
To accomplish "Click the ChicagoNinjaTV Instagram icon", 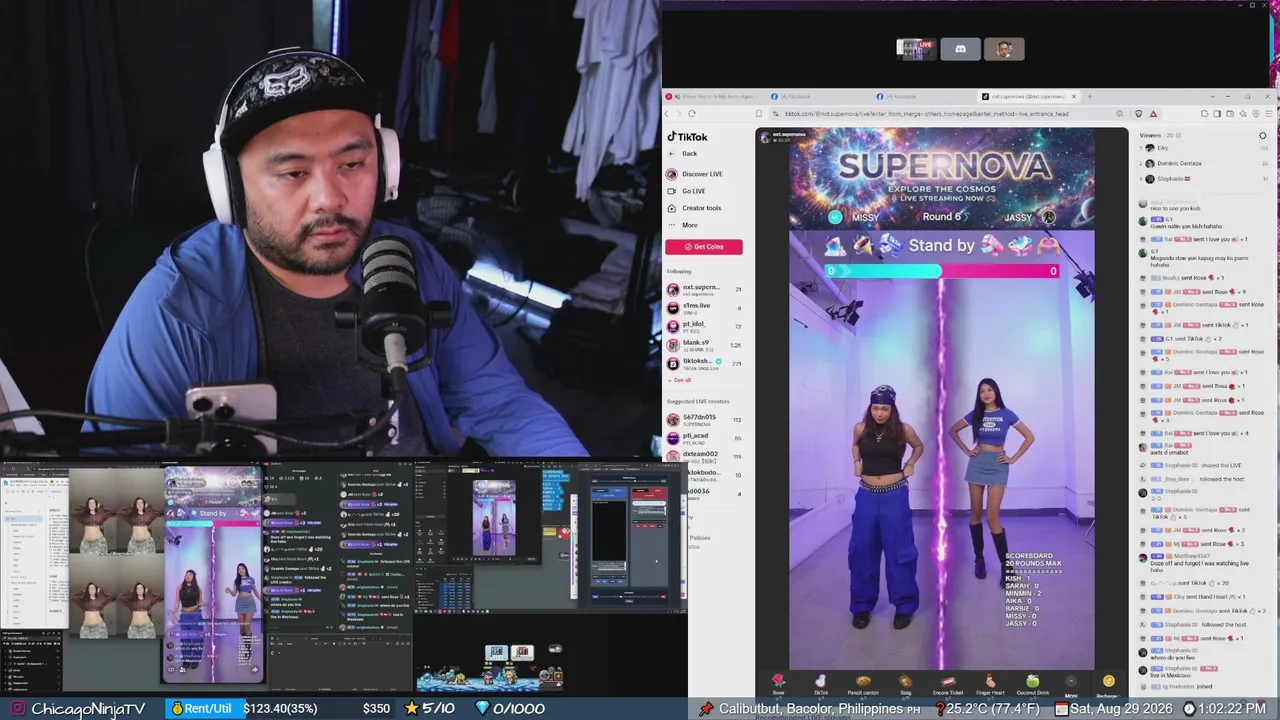I will (x=17, y=708).
